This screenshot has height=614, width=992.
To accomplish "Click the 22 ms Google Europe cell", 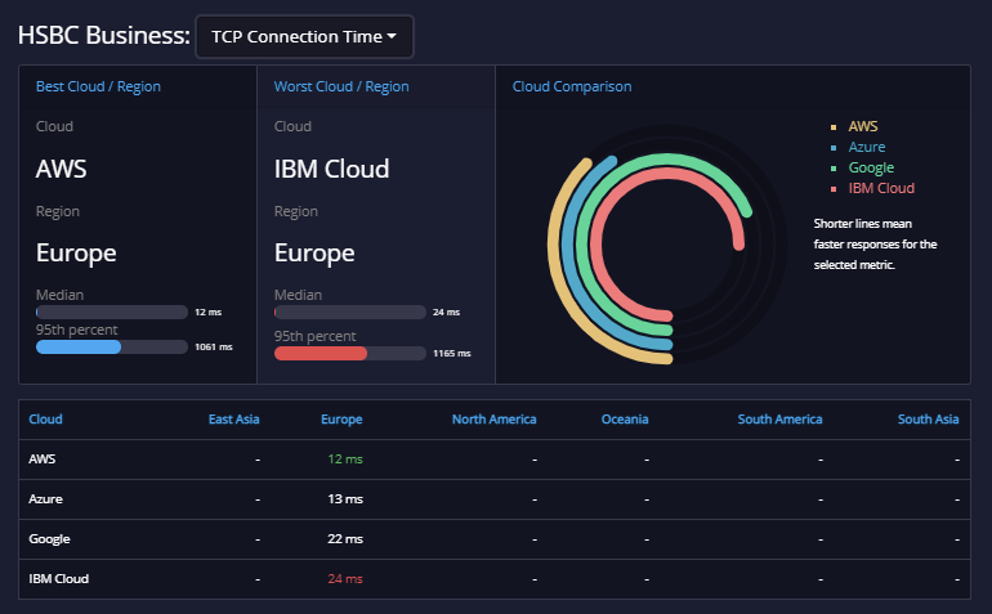I will click(345, 539).
